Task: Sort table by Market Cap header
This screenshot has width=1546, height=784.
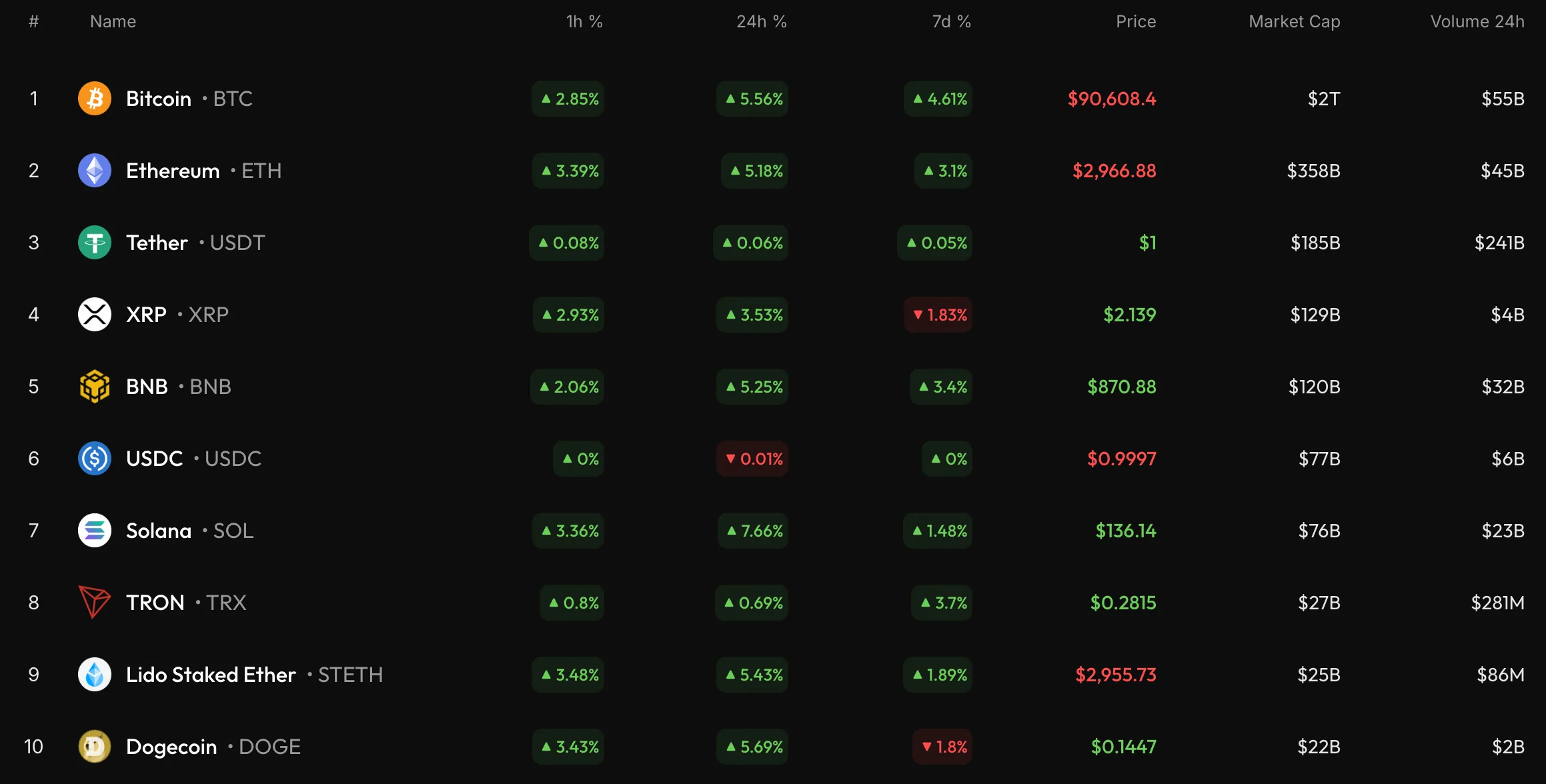Action: point(1294,22)
